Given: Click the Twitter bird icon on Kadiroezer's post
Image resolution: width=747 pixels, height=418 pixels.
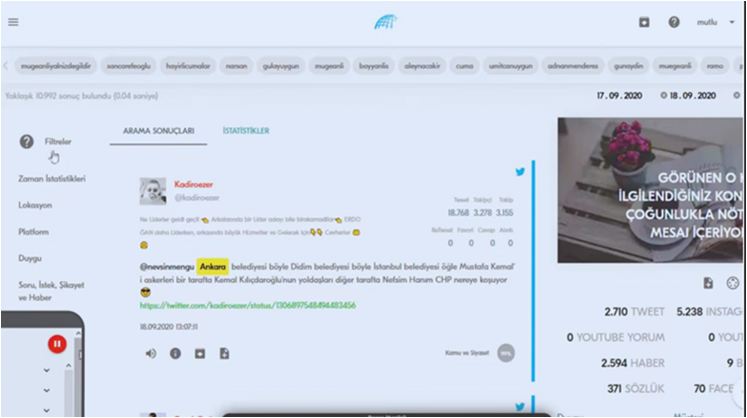Looking at the screenshot, I should [x=520, y=172].
